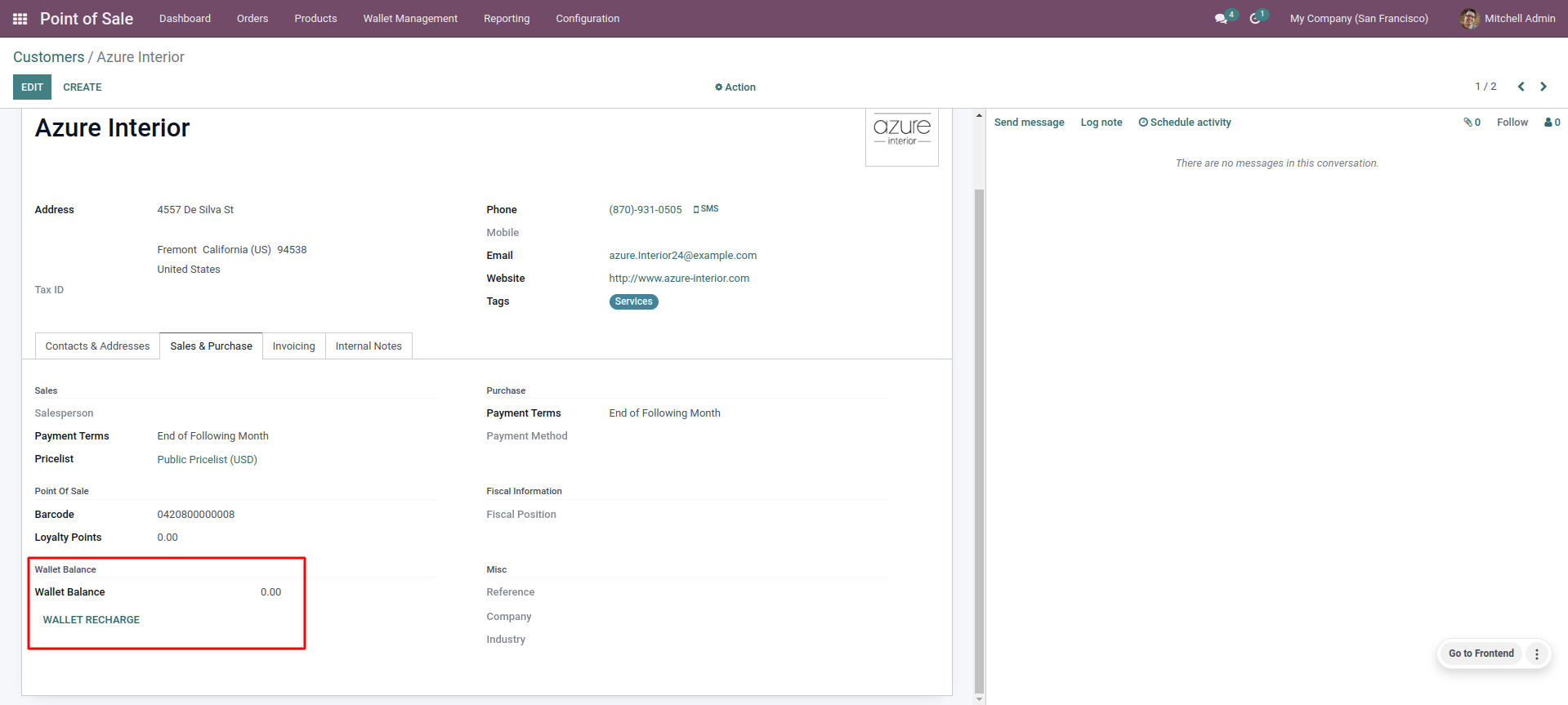The height and width of the screenshot is (705, 1568).
Task: Open the website http://www.azure-interior.com link
Action: [x=679, y=279]
